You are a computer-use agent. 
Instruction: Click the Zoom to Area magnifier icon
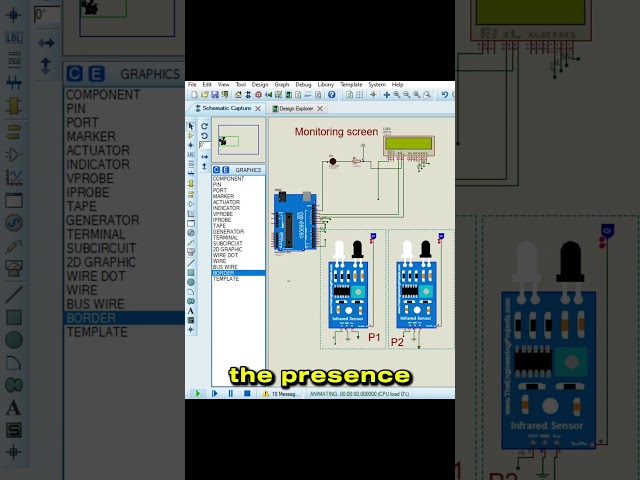(427, 95)
